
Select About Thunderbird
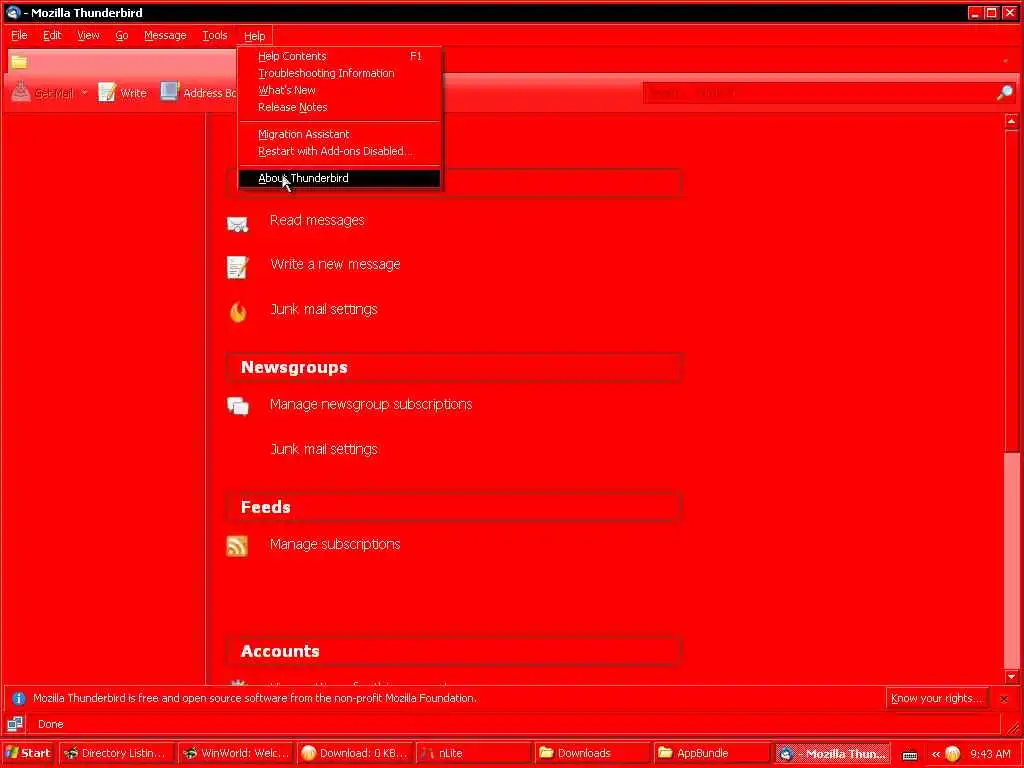tap(340, 178)
